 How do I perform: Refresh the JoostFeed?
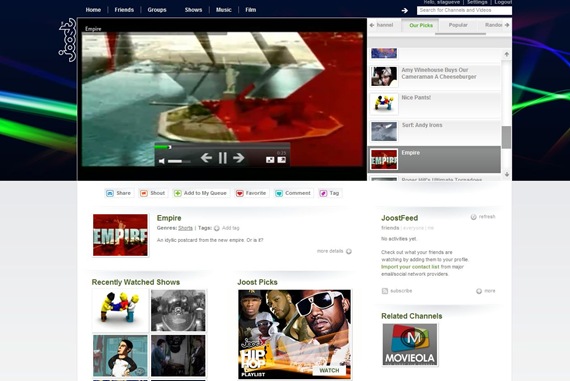[483, 217]
